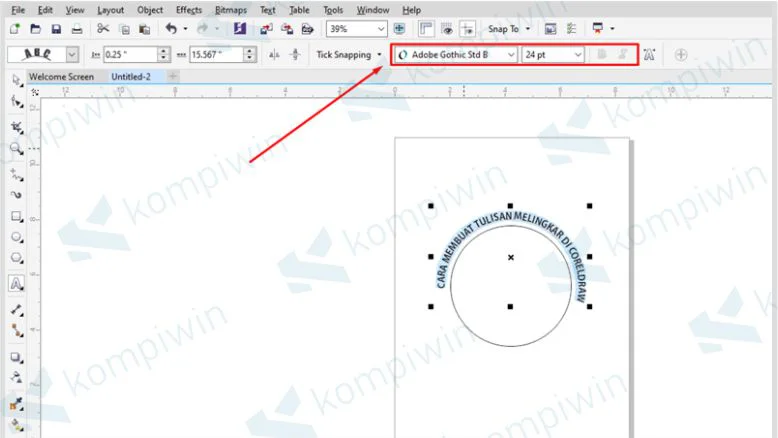Open the font name dropdown
Screen dimensions: 778x438
(x=511, y=55)
